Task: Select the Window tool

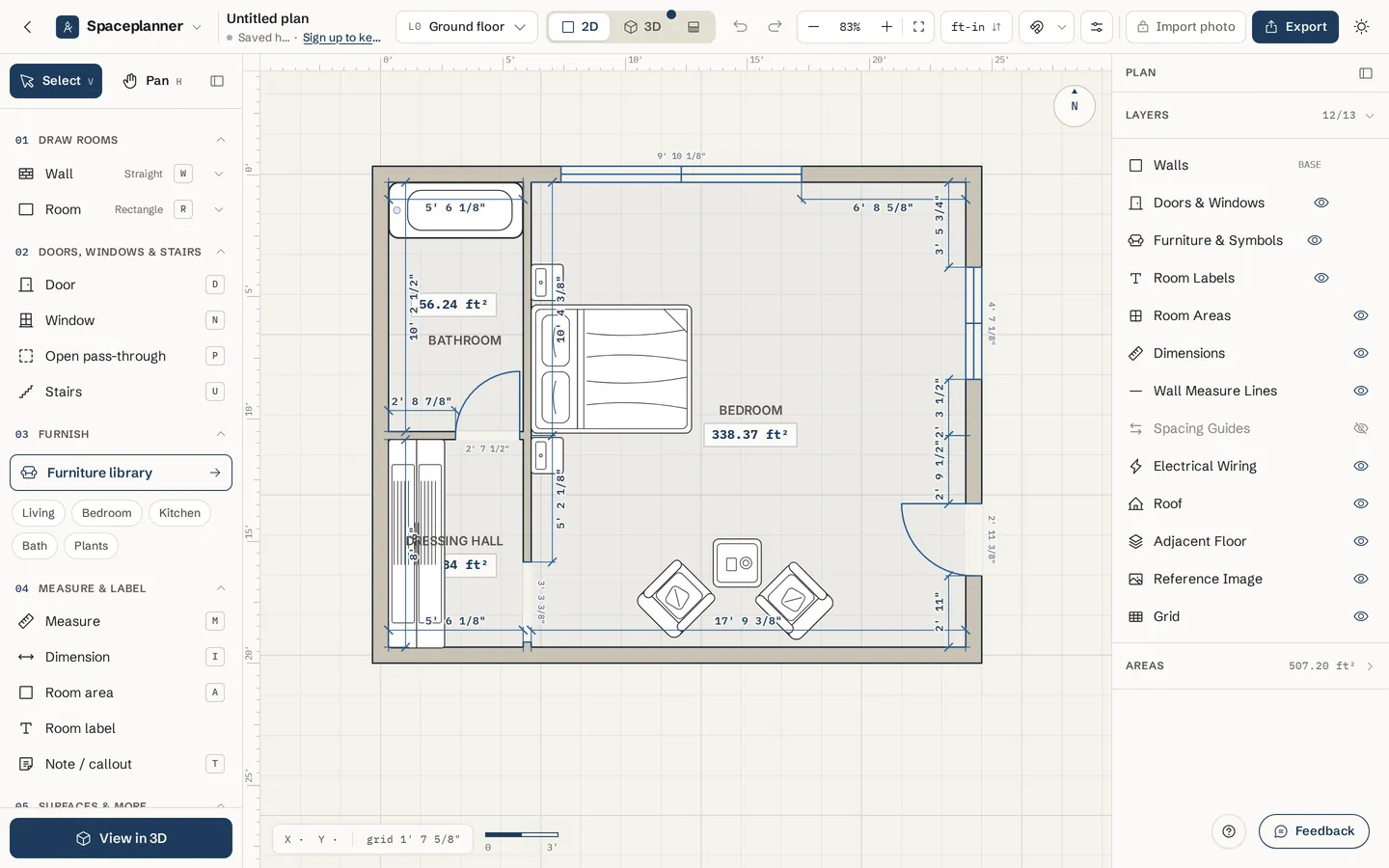Action: 121,320
